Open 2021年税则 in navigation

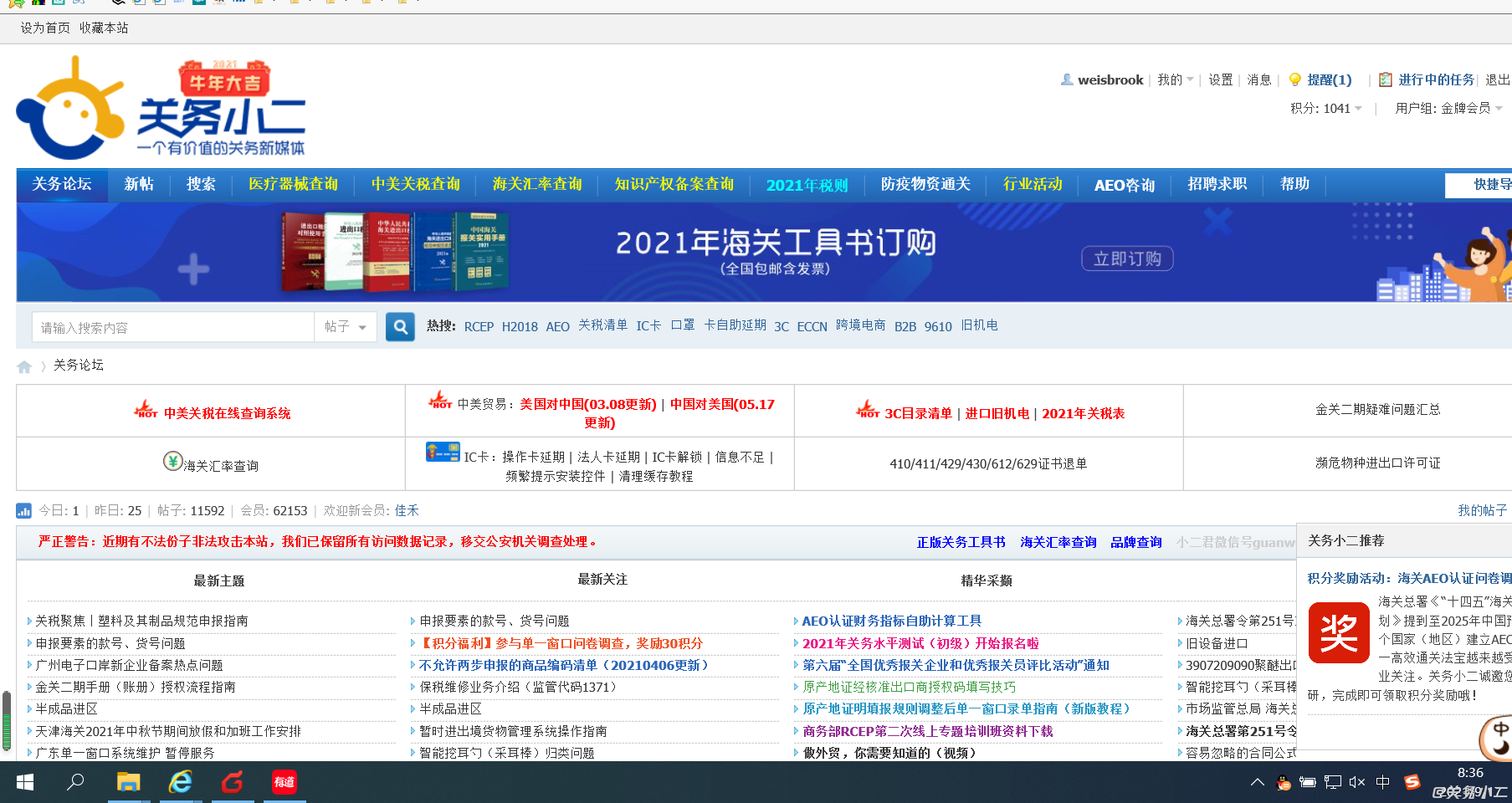click(807, 185)
